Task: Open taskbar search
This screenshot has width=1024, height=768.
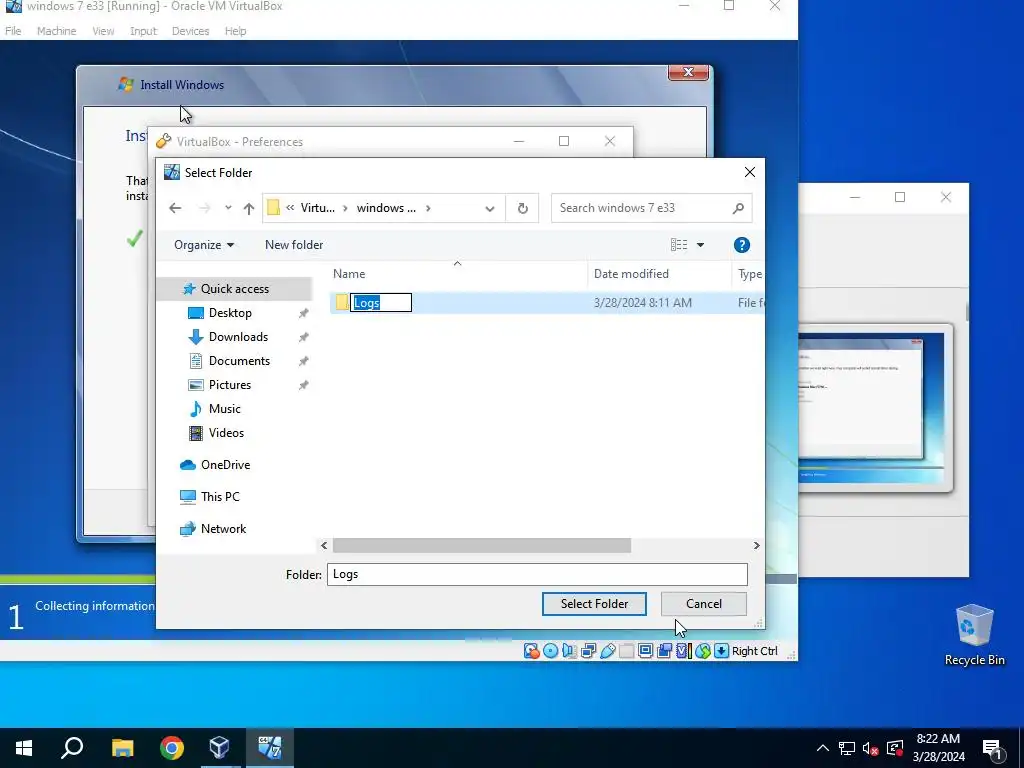Action: coord(72,748)
